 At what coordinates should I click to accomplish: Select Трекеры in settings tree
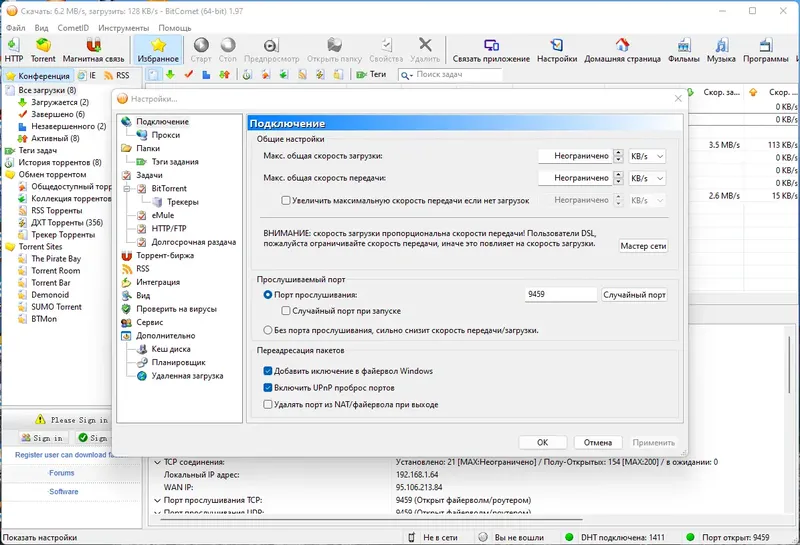click(176, 202)
